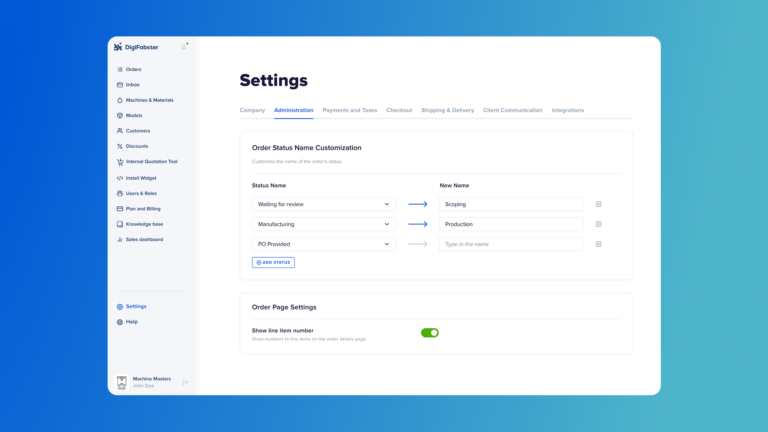Remove the Scoping status row icon
This screenshot has width=768, height=432.
tap(599, 204)
